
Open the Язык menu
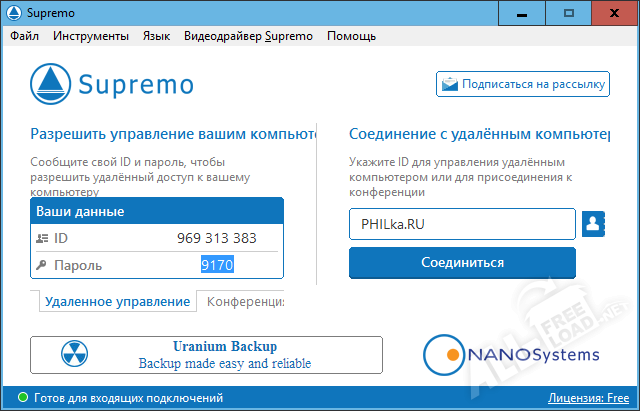pyautogui.click(x=156, y=36)
